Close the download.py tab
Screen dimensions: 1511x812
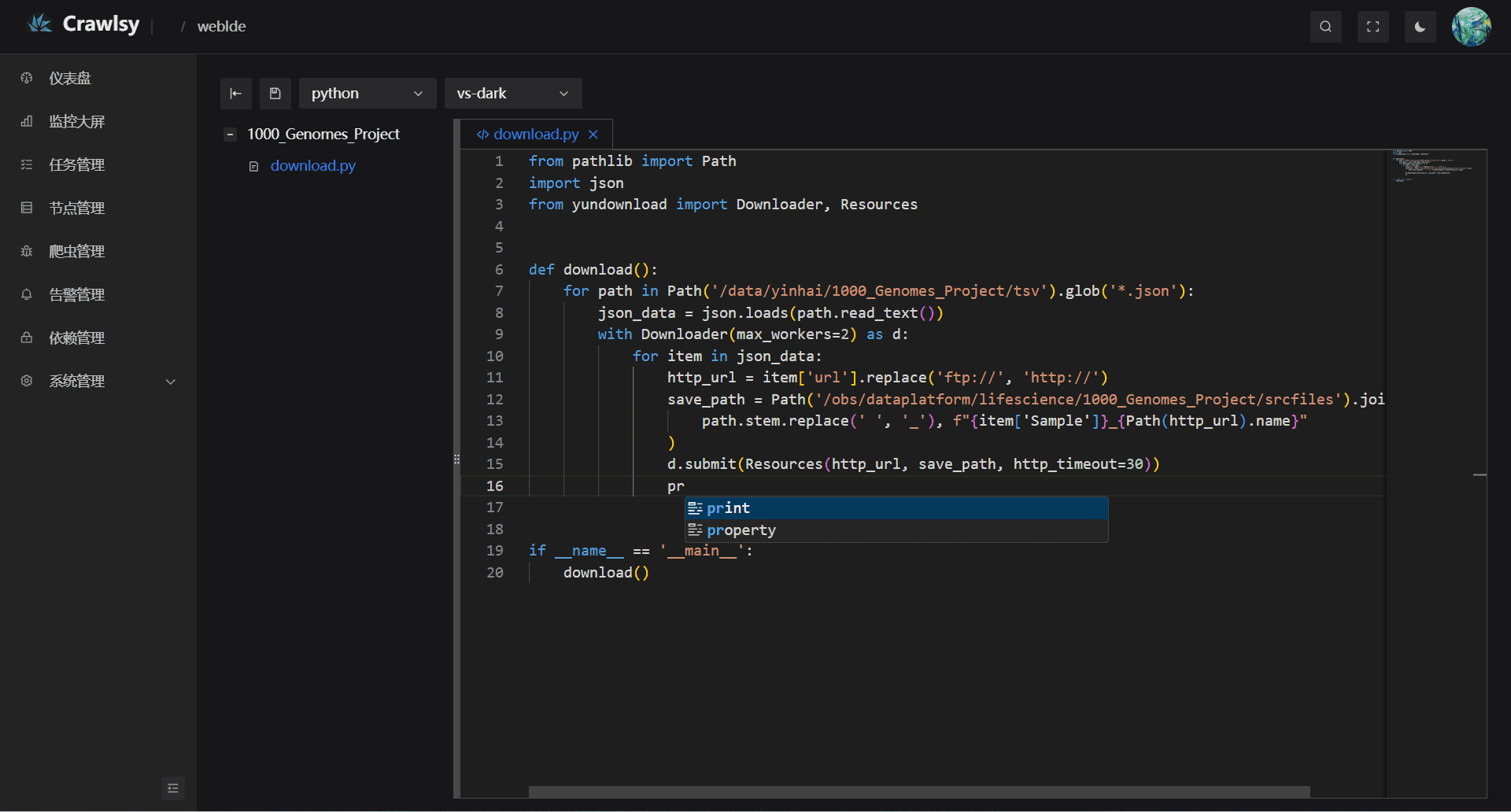pos(593,135)
